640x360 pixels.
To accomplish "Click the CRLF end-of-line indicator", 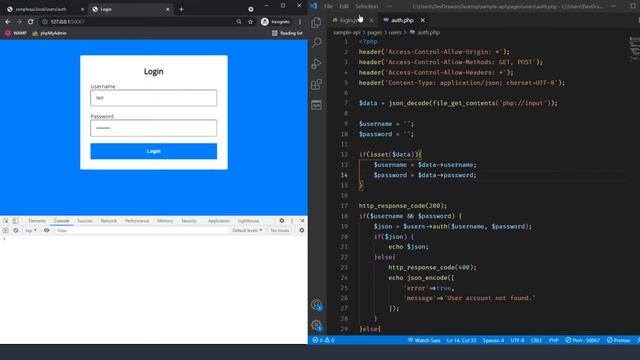I will click(536, 340).
